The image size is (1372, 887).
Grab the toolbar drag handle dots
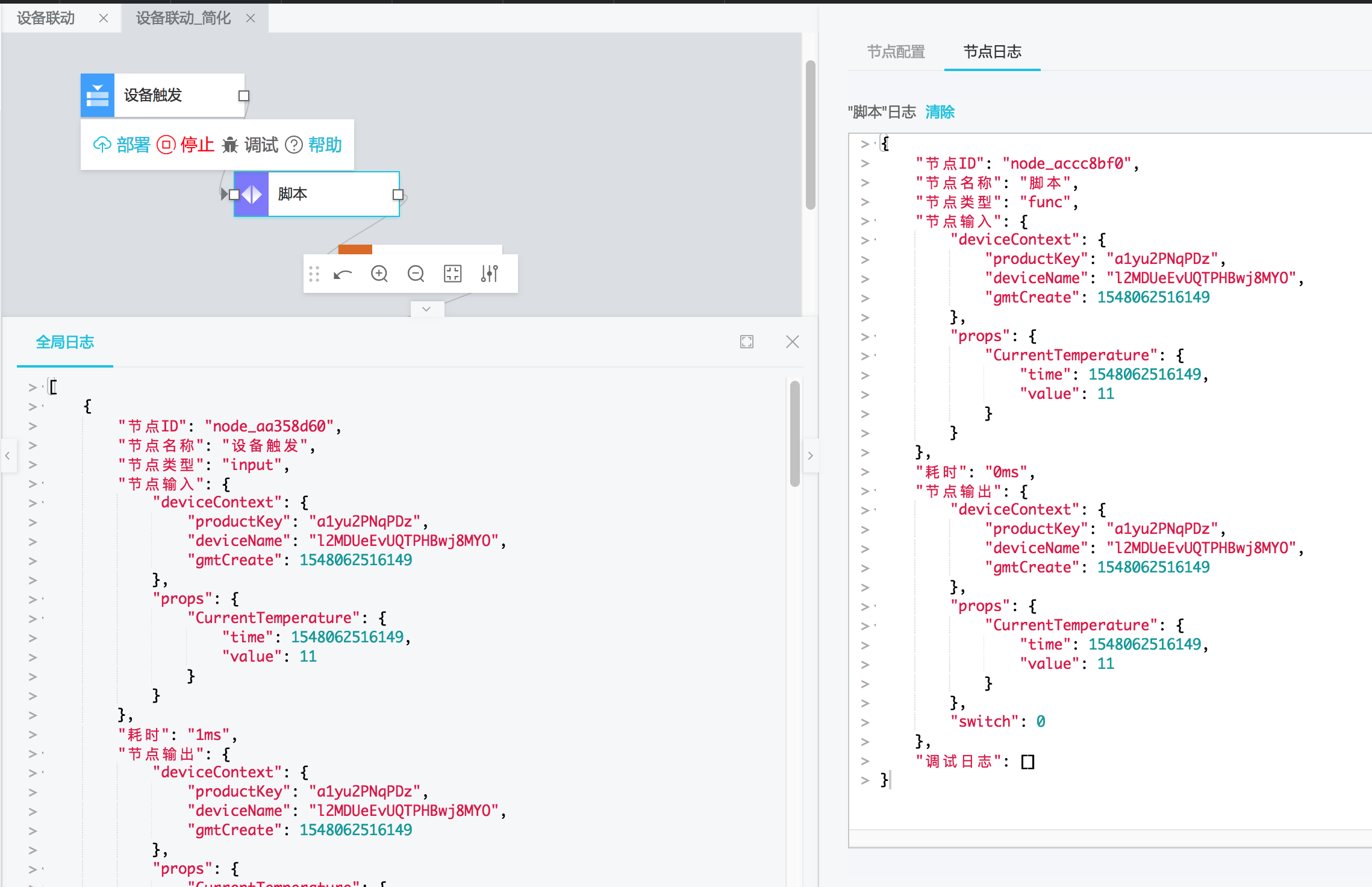(314, 274)
